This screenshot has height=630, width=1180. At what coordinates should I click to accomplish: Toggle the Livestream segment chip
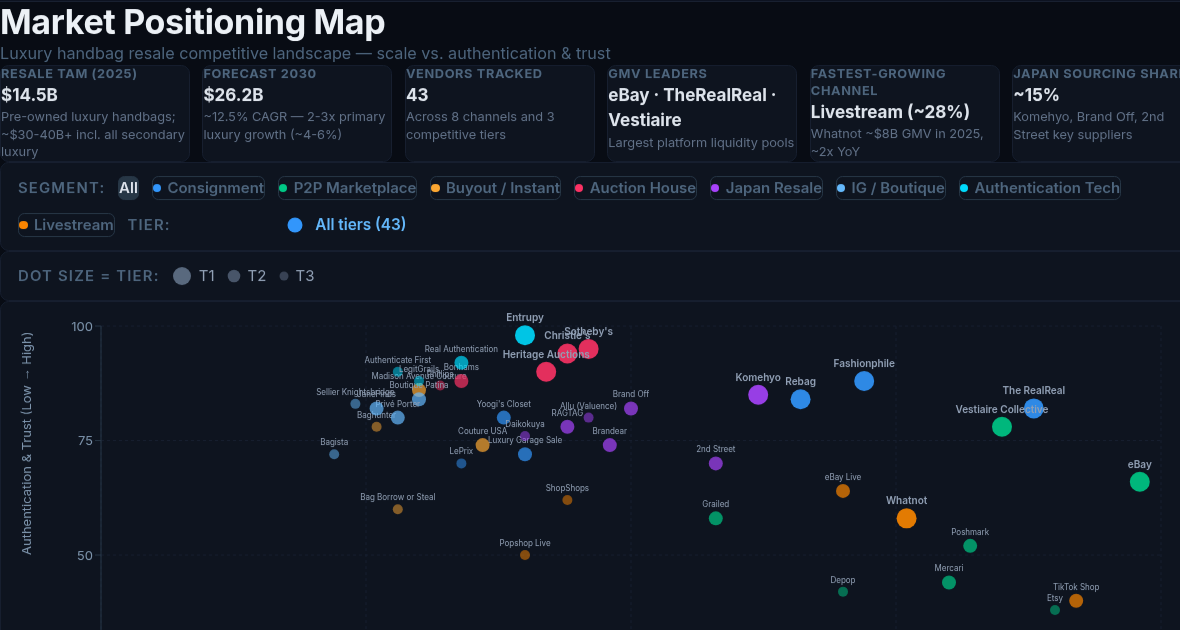66,225
